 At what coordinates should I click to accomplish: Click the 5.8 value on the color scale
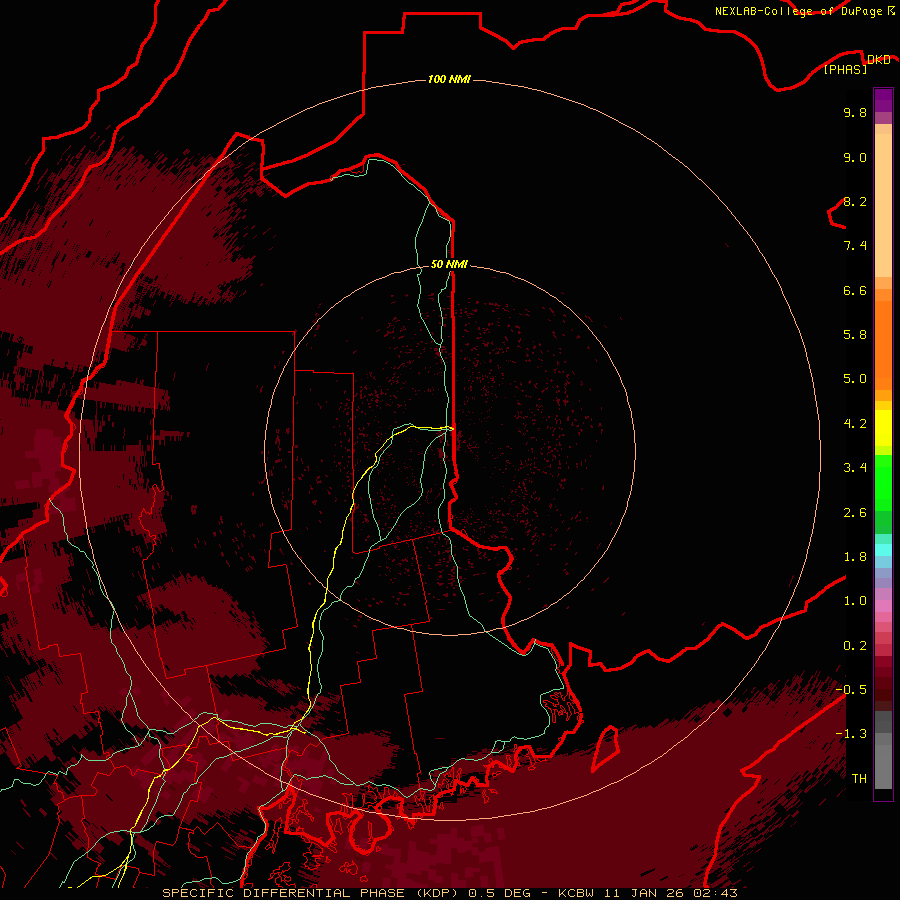tap(855, 335)
